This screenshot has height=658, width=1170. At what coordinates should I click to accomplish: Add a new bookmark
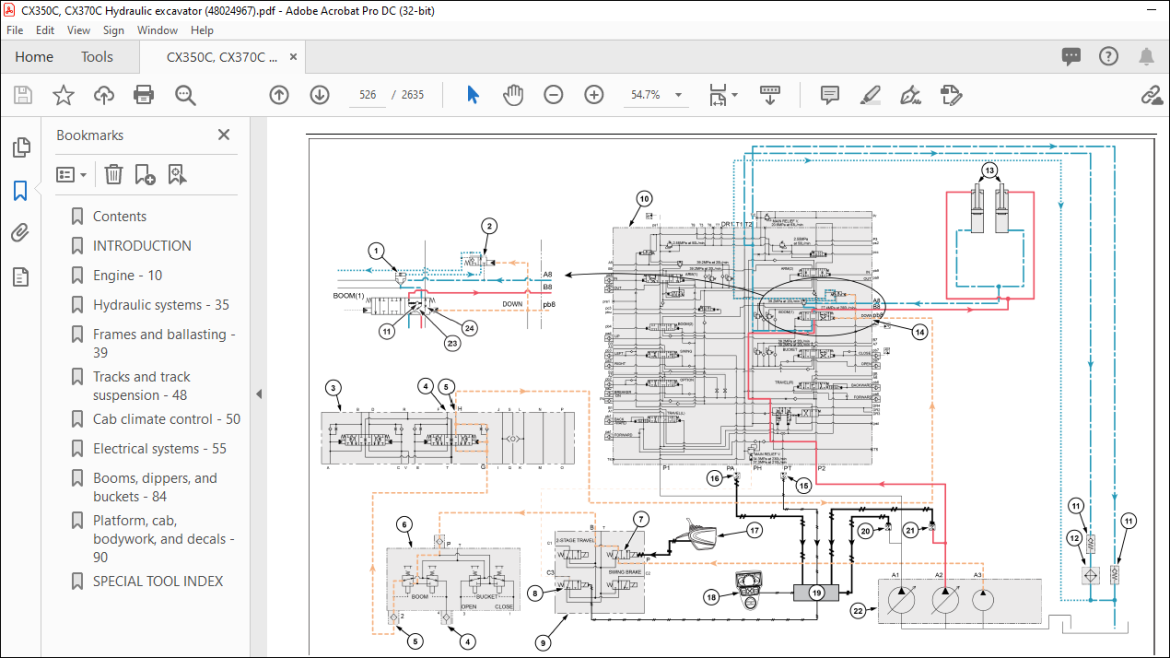click(145, 175)
